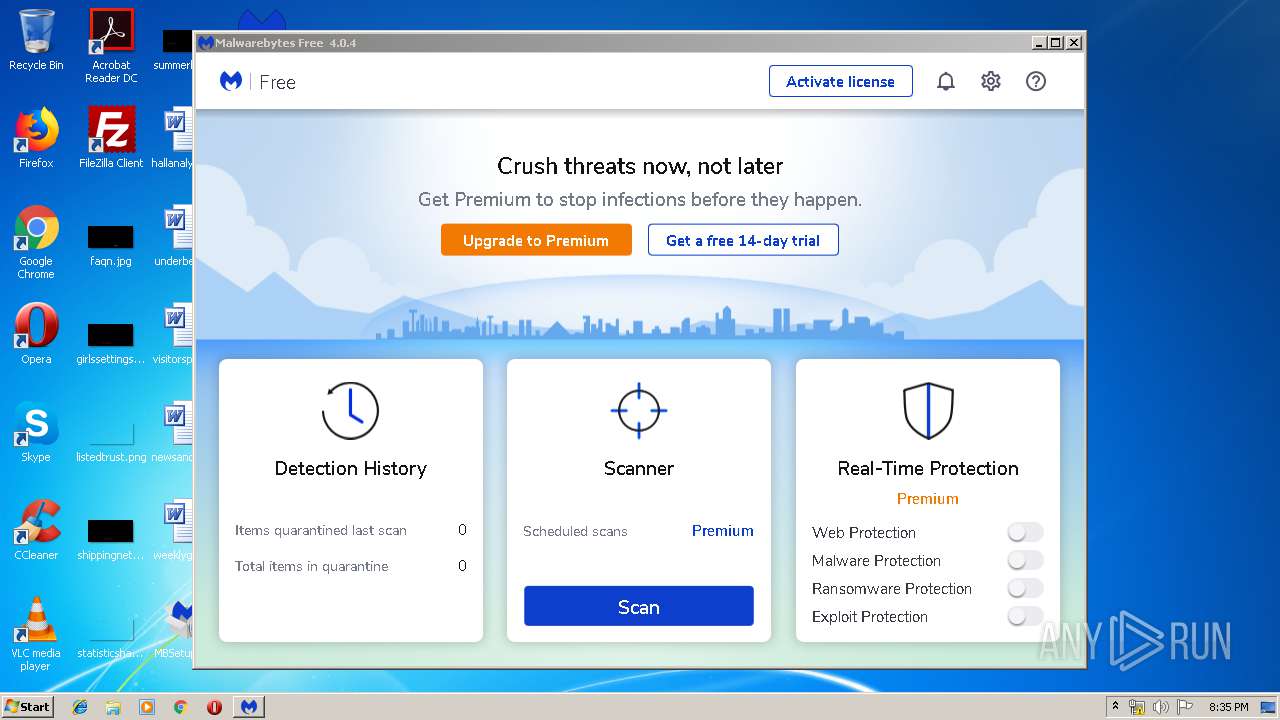Click the Show desktop button in tray

(x=1268, y=707)
